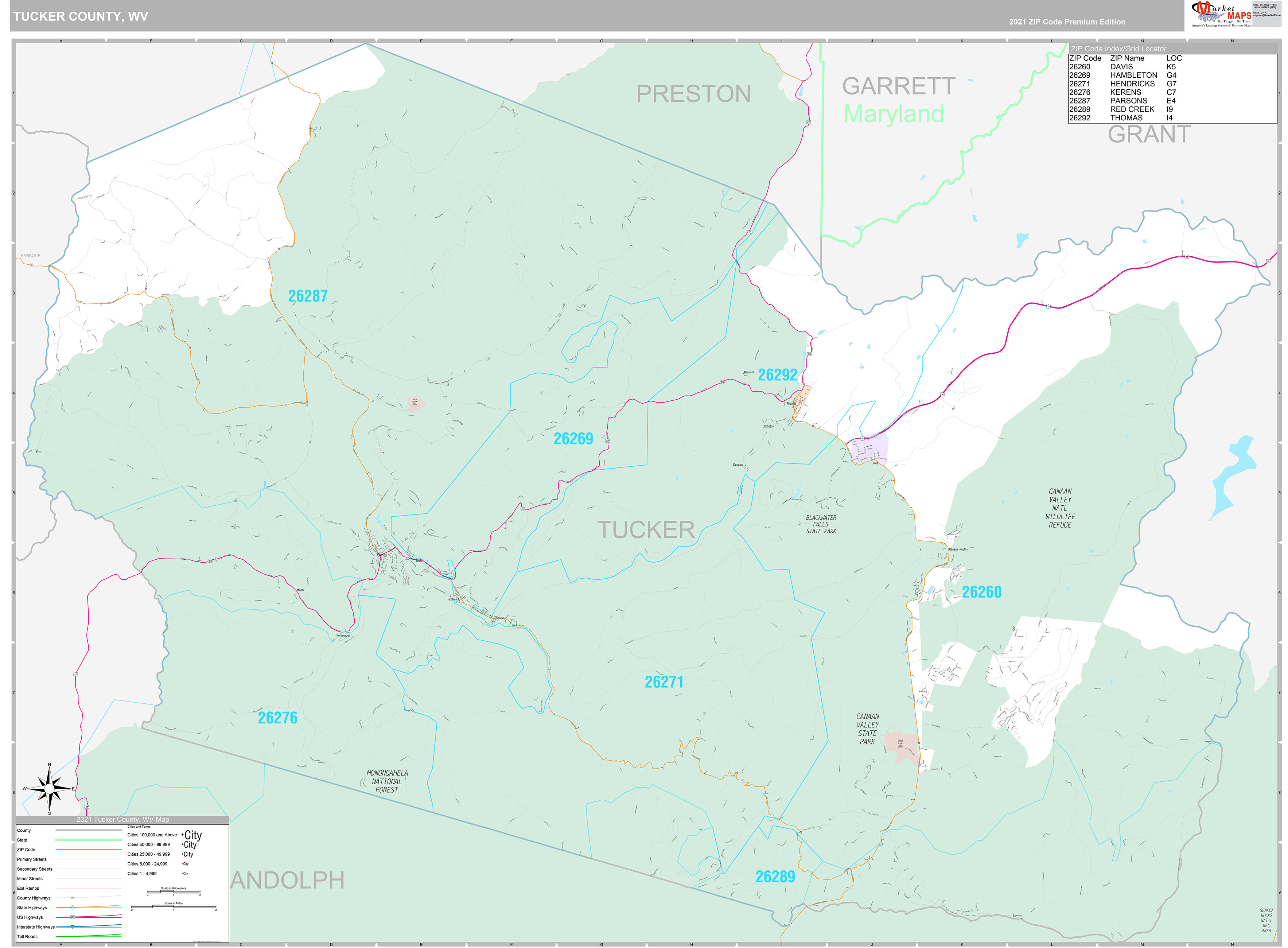Click the large cyan 26269 map label
This screenshot has height=948, width=1288.
(573, 438)
